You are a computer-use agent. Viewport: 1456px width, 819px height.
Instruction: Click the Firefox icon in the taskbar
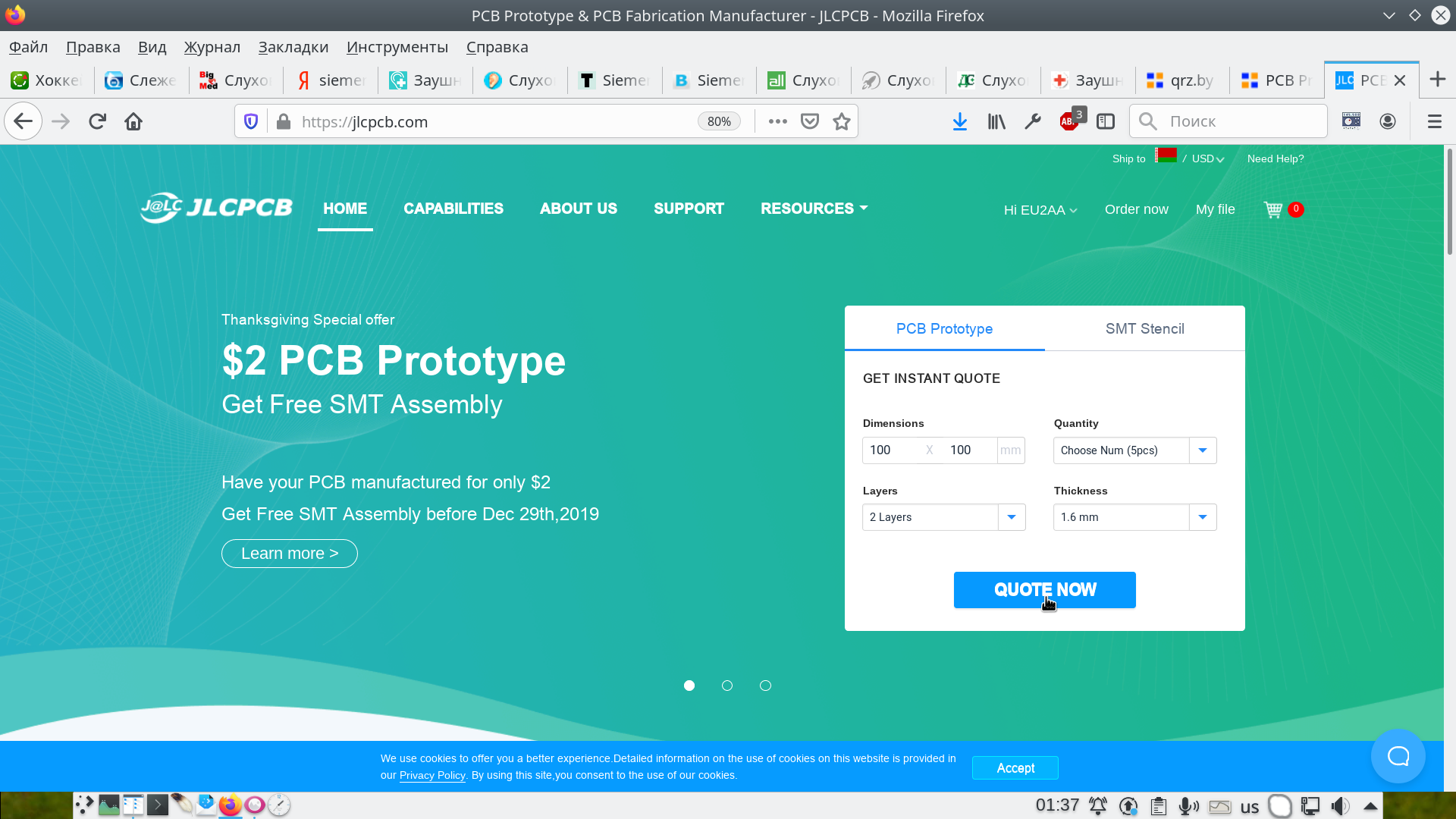point(230,805)
